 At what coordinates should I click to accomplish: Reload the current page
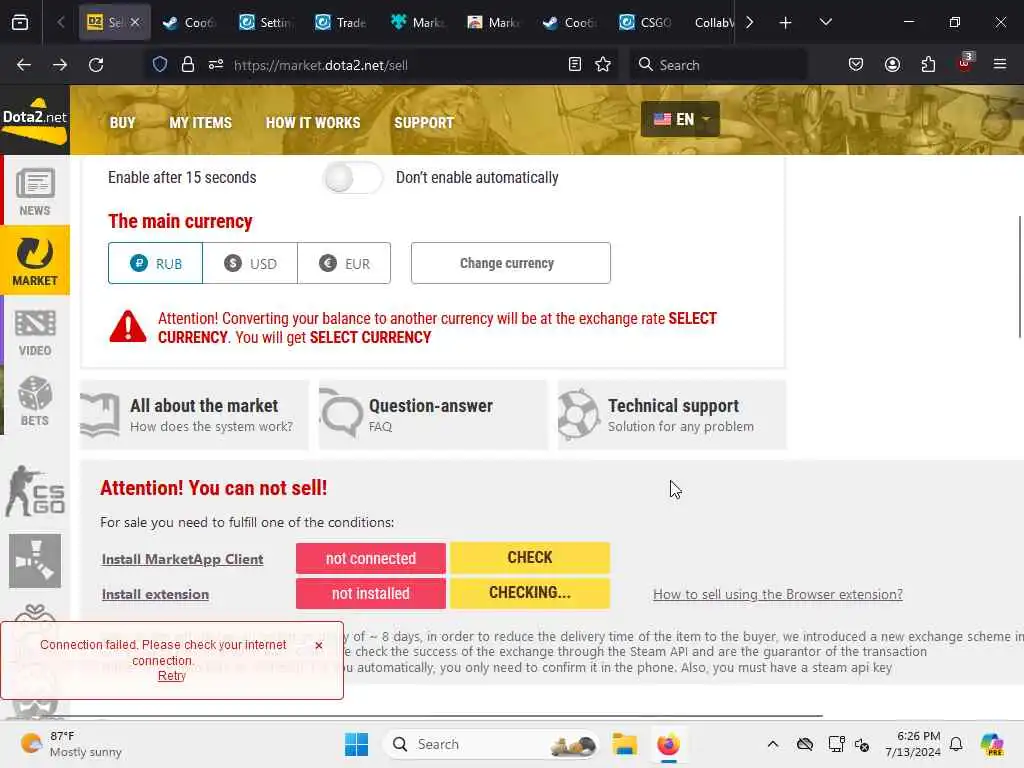coord(96,65)
